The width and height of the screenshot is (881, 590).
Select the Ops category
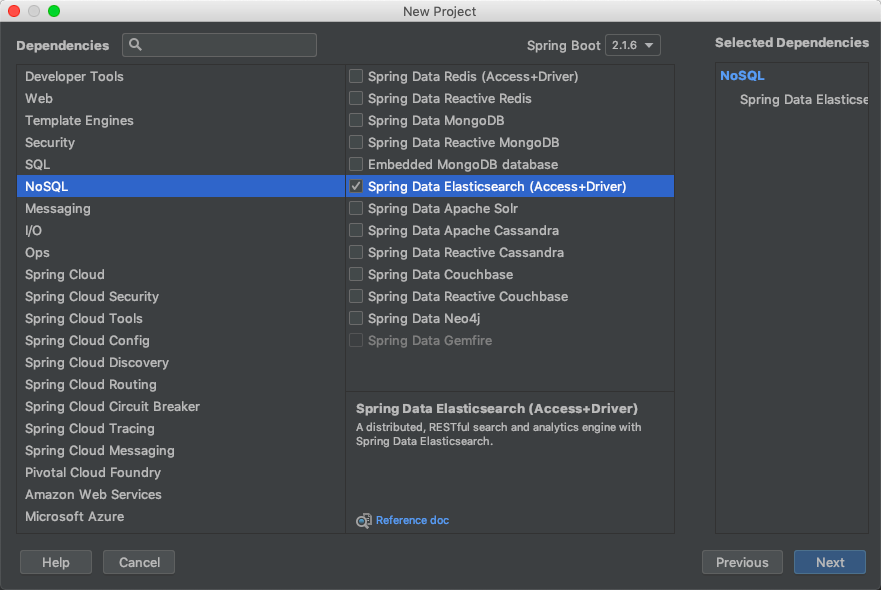[x=180, y=252]
